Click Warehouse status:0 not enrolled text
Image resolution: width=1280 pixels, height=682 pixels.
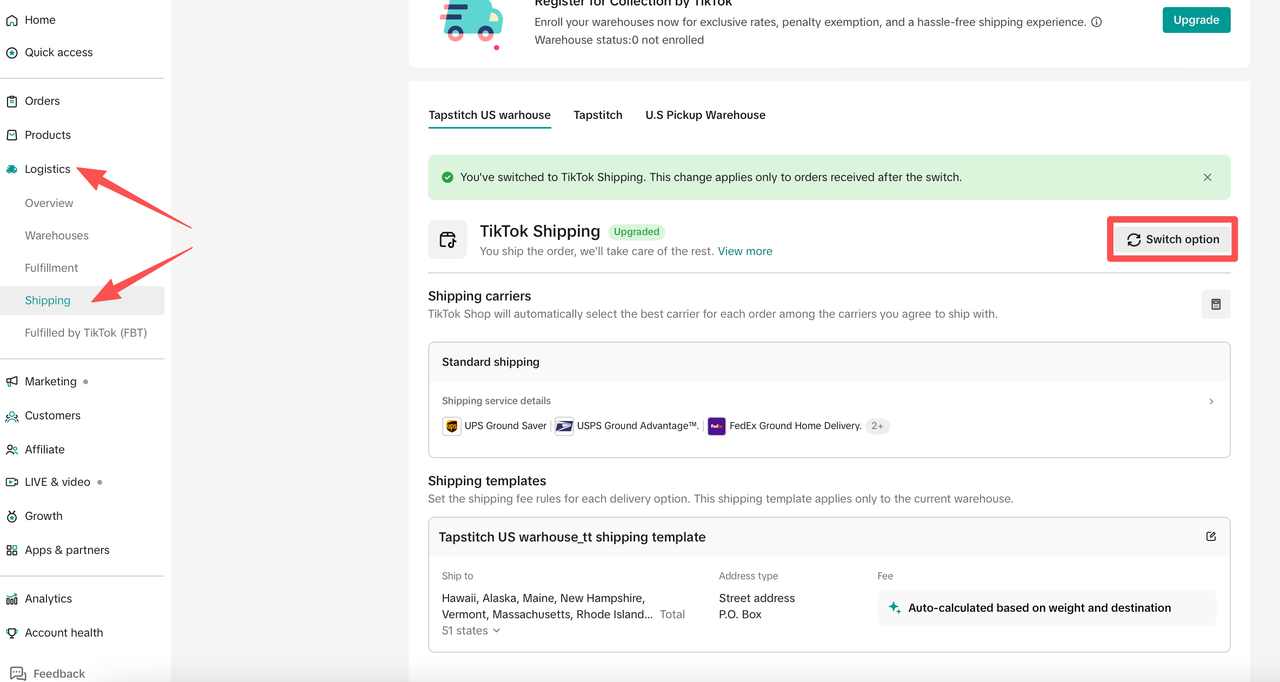(x=619, y=40)
